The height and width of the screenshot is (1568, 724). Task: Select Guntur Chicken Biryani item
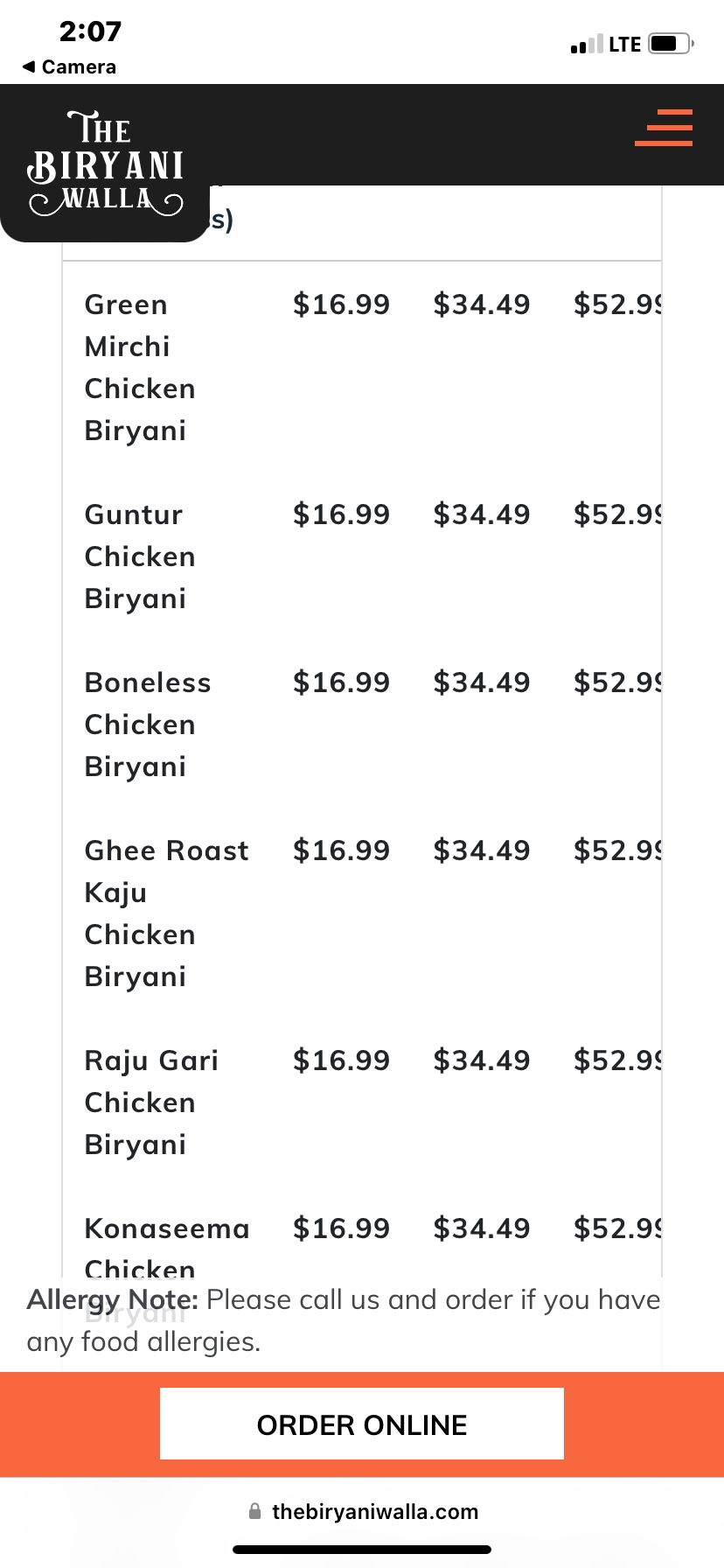point(140,556)
